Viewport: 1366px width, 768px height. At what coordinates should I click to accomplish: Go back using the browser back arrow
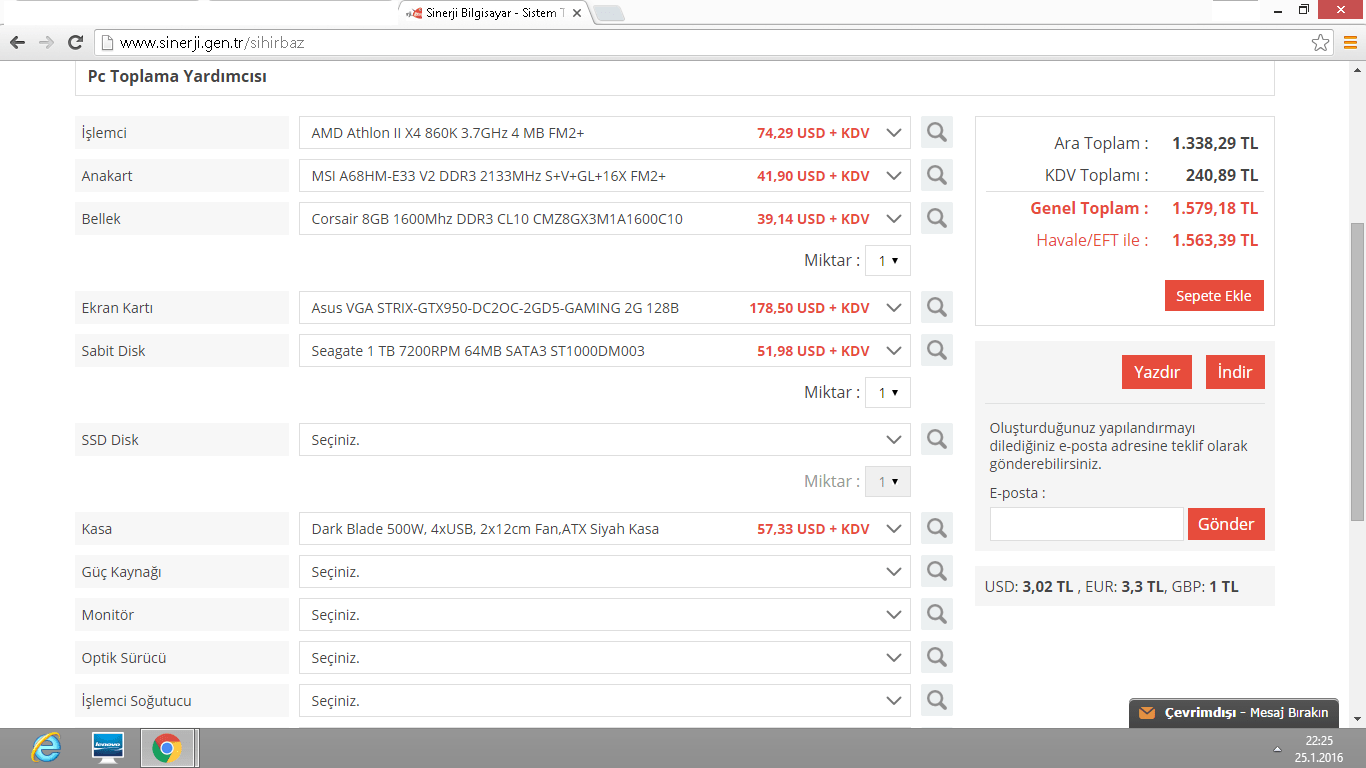17,43
